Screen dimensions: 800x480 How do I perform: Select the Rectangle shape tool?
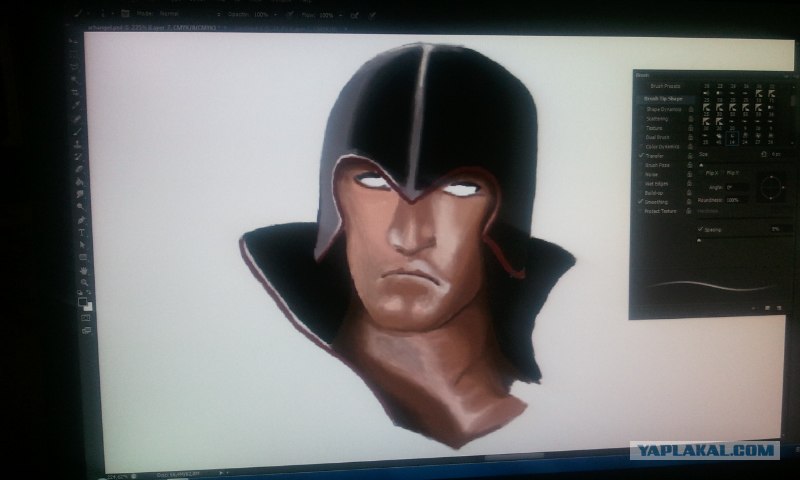pos(83,257)
